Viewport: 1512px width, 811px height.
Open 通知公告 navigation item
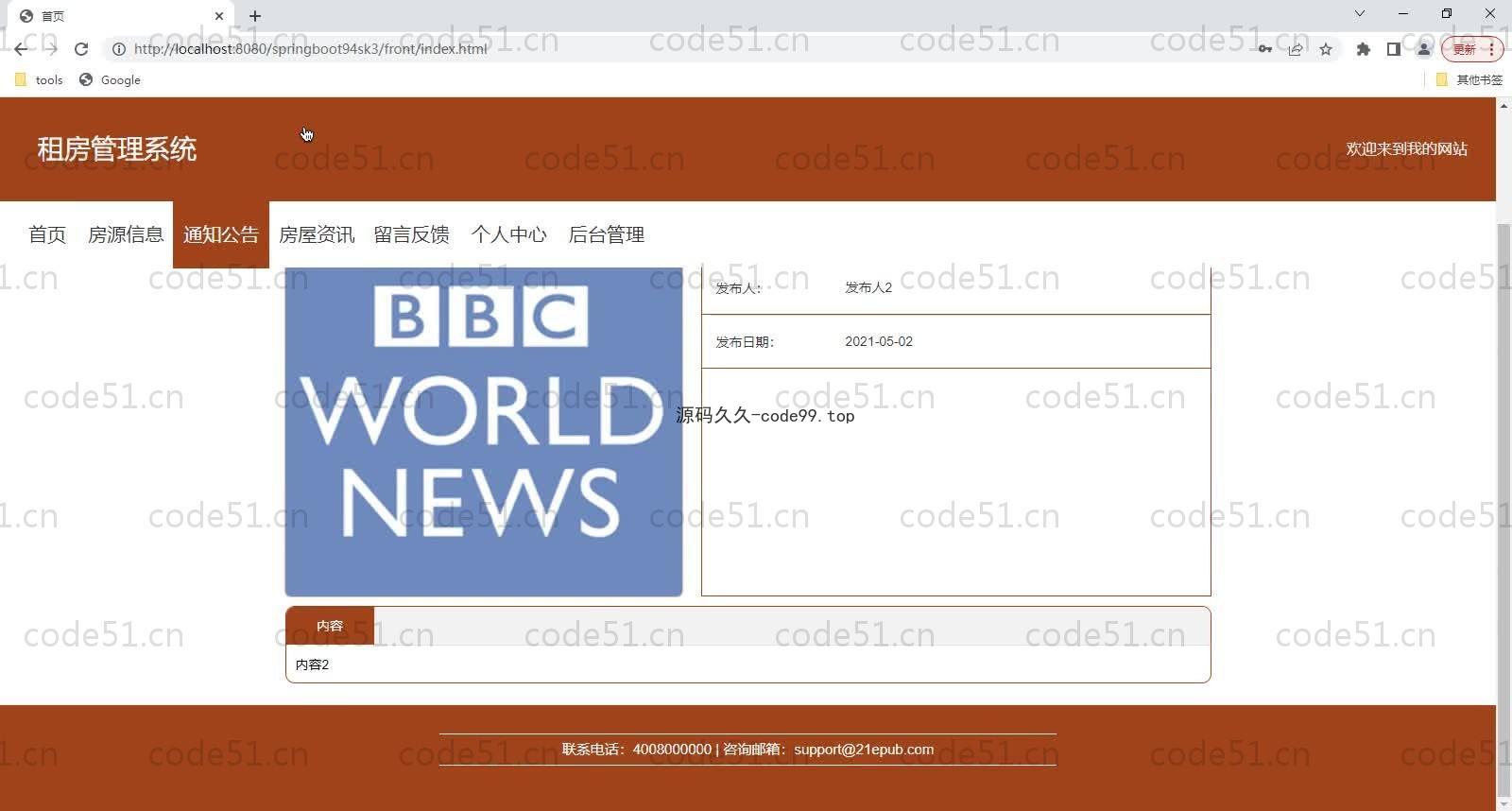click(221, 234)
